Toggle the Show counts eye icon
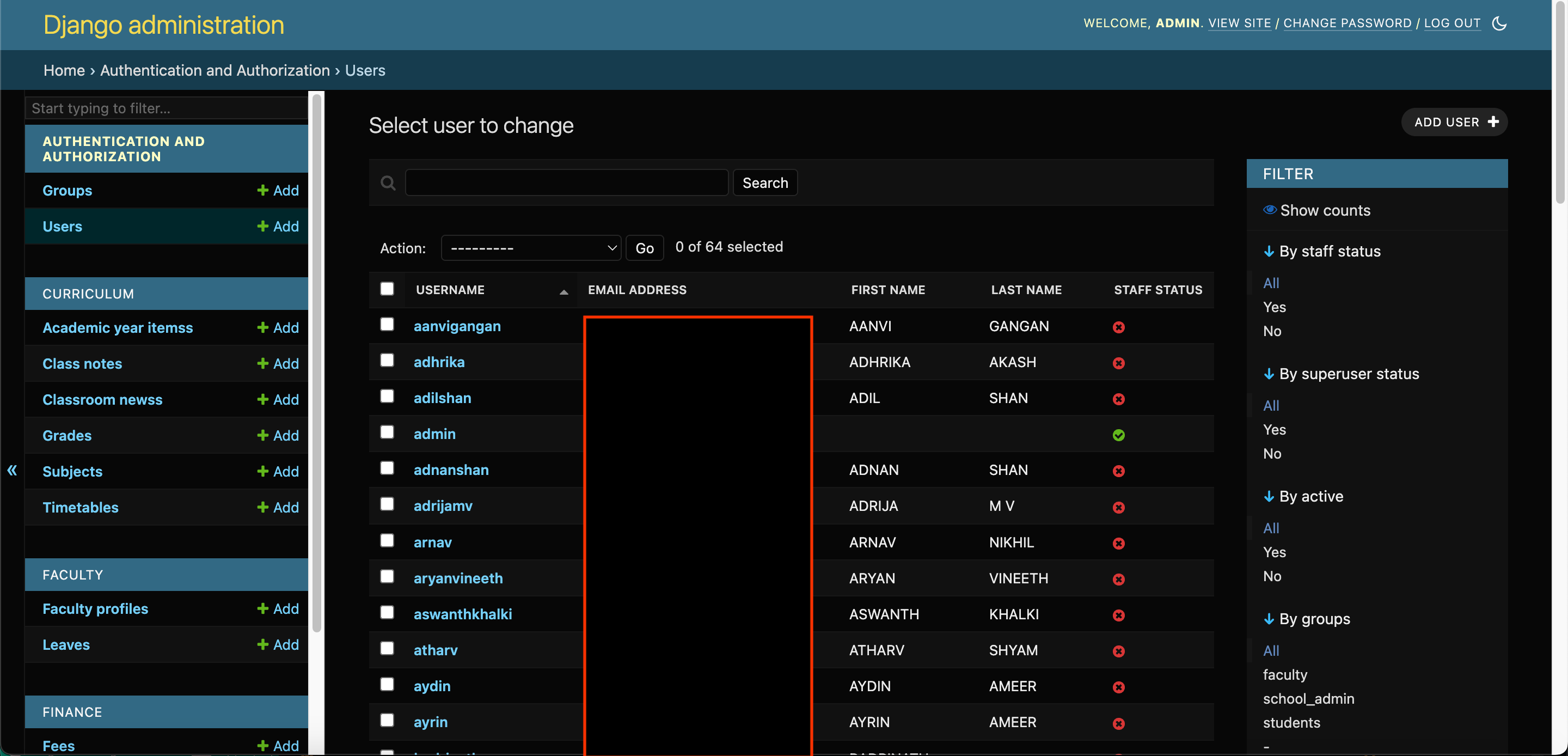 point(1270,210)
